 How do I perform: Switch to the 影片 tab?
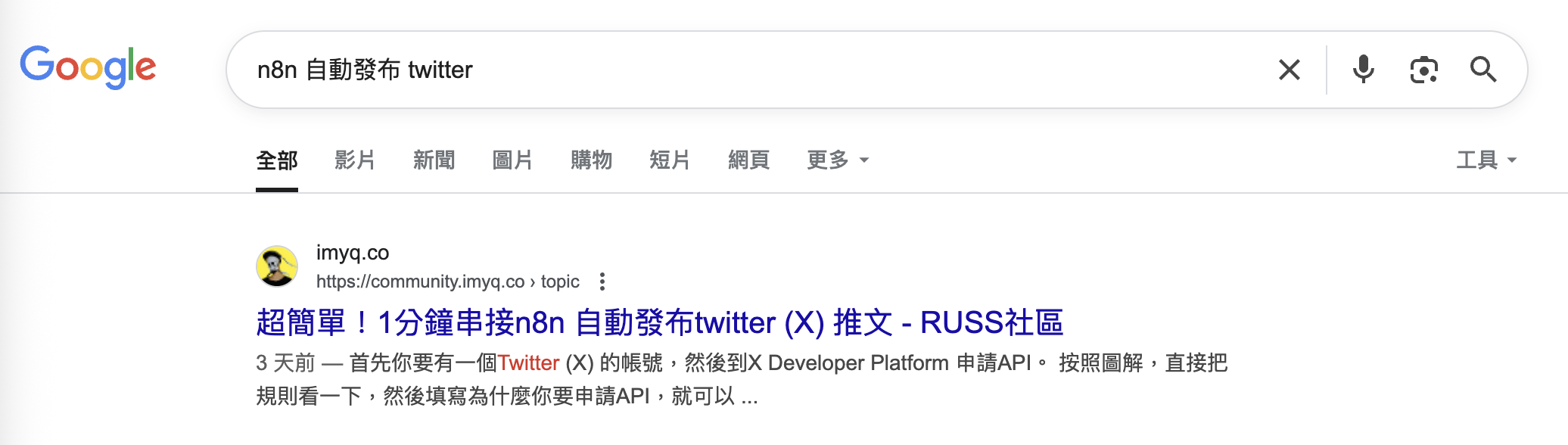click(355, 160)
